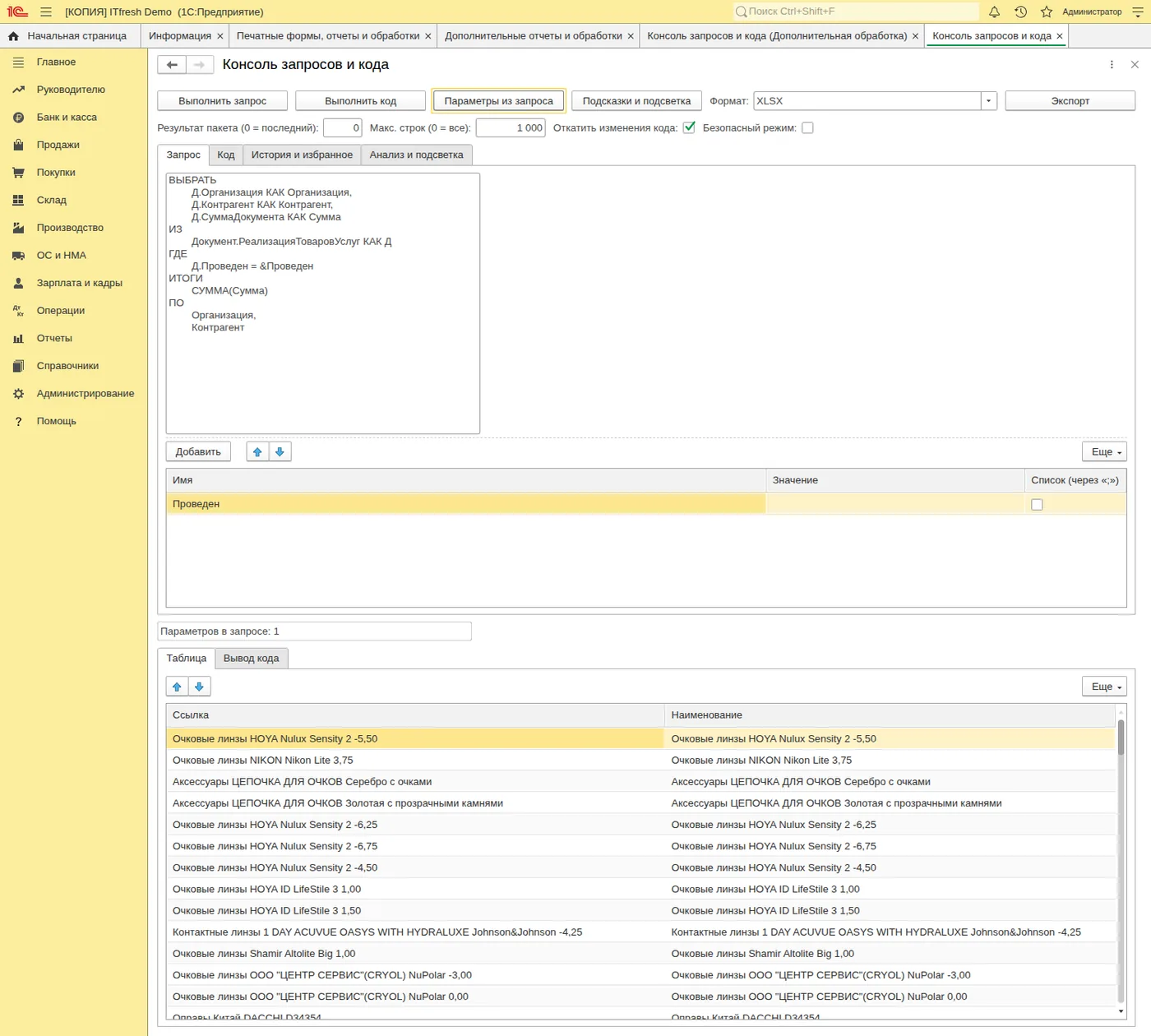Show the Вывод кода tab
The image size is (1151, 1036).
tap(251, 658)
